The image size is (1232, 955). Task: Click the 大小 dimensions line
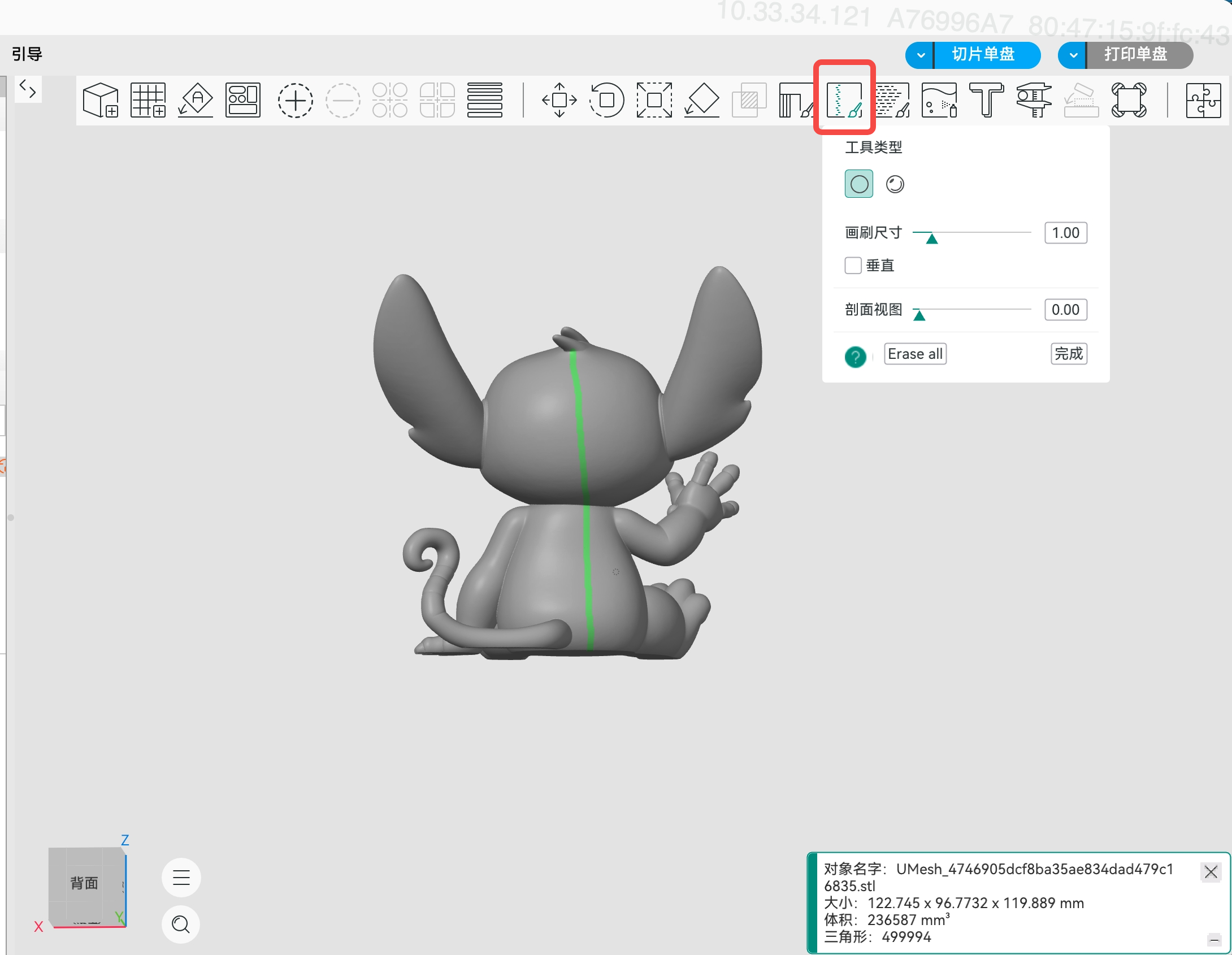click(954, 903)
